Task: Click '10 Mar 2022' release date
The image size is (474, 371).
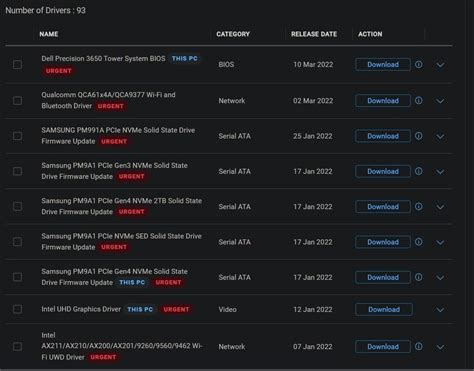Action: pos(313,64)
